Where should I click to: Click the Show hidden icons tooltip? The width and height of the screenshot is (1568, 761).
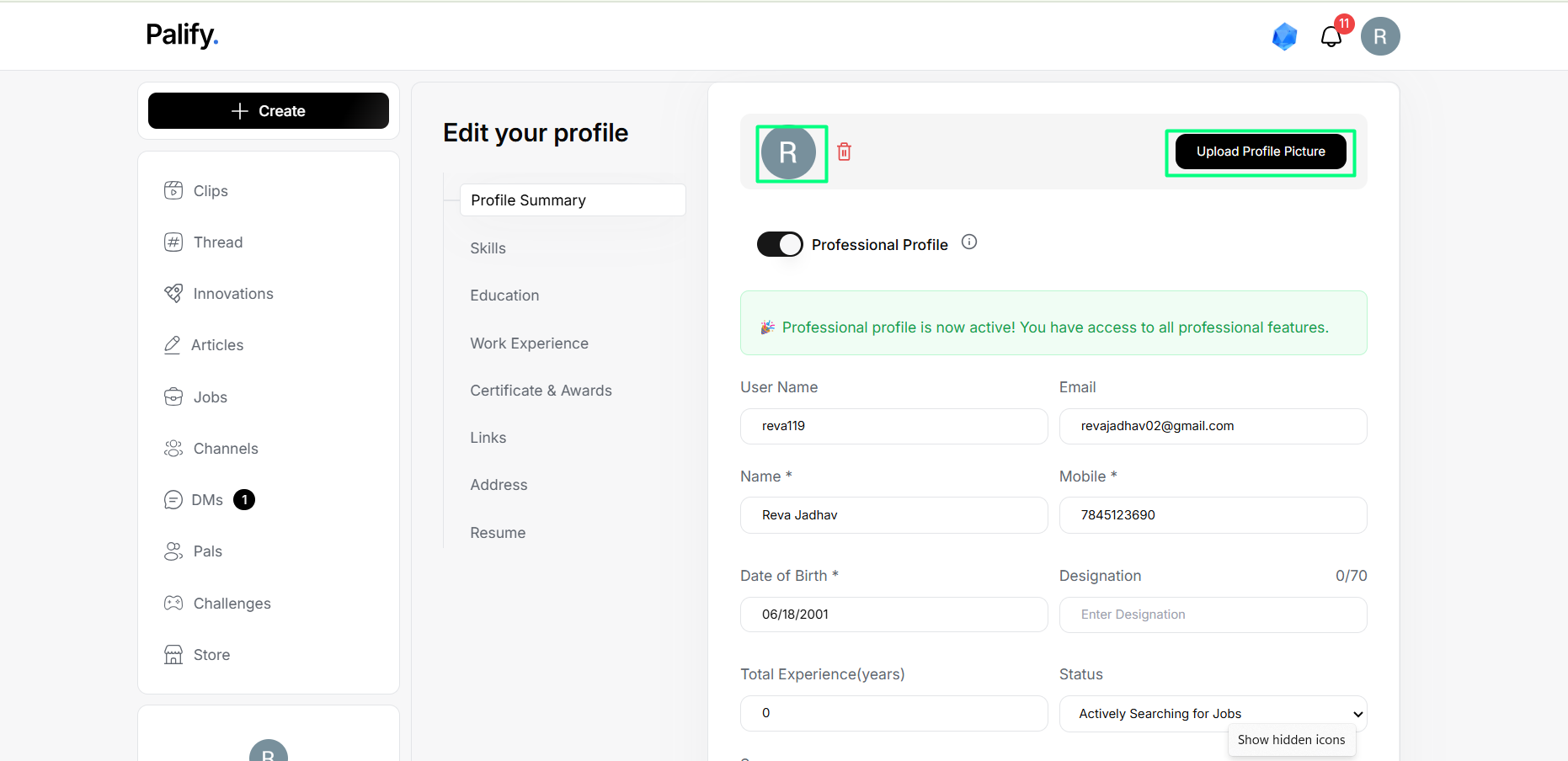[1292, 740]
